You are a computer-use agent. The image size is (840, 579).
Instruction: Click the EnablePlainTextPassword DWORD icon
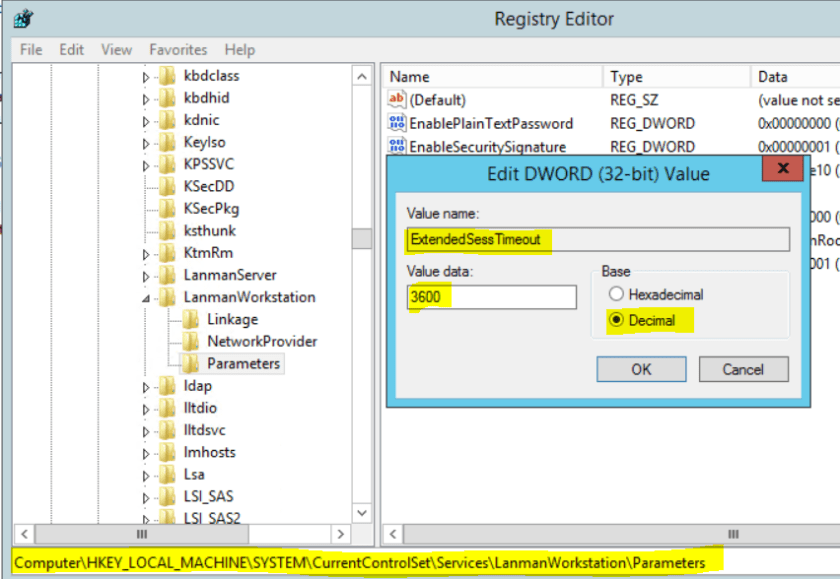(397, 123)
